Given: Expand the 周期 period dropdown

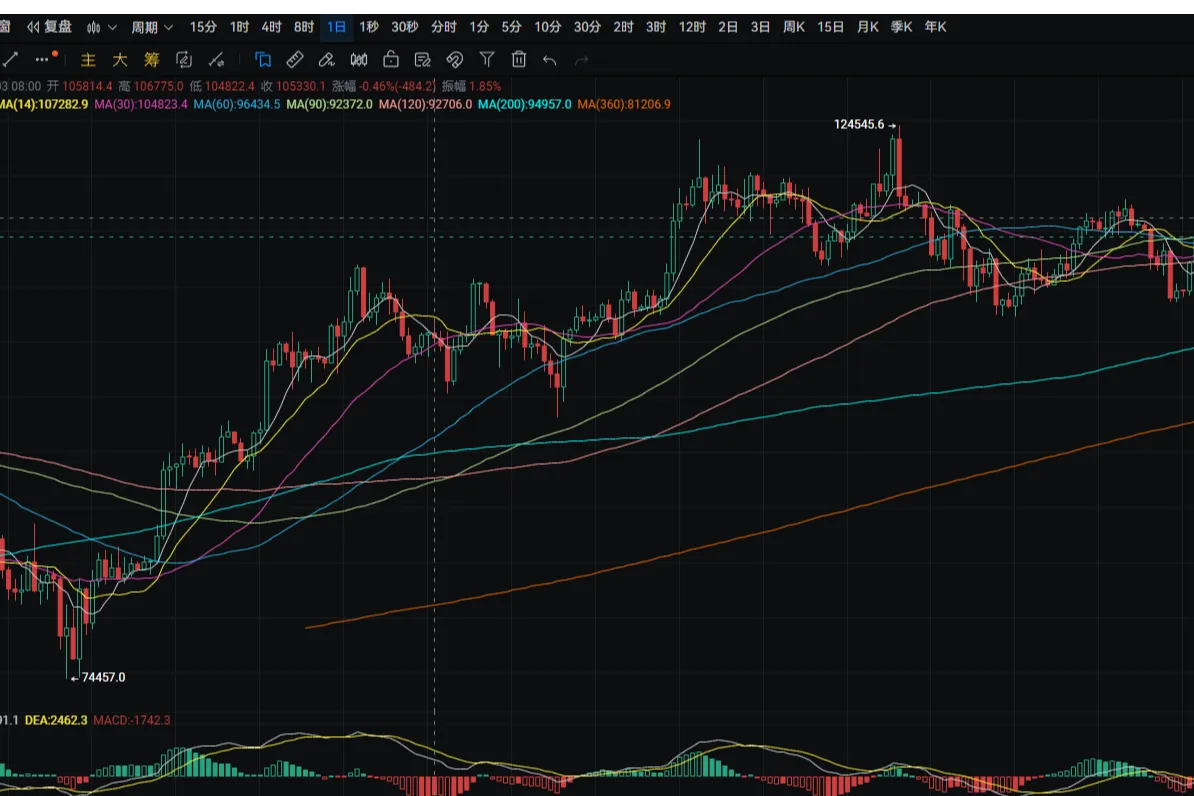Looking at the screenshot, I should coord(152,27).
